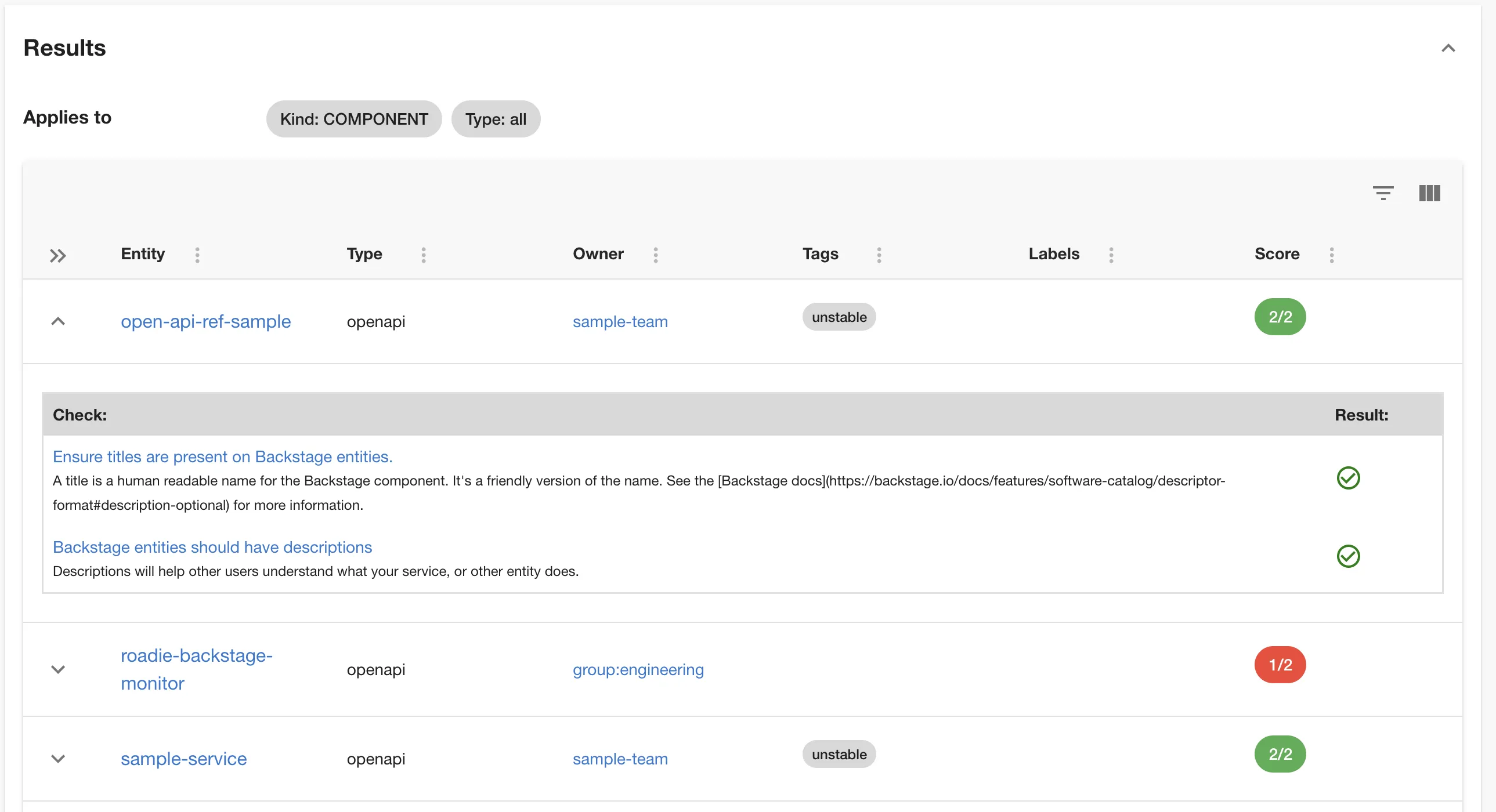
Task: Expand the roadie-backstage-monitor row
Action: click(58, 669)
